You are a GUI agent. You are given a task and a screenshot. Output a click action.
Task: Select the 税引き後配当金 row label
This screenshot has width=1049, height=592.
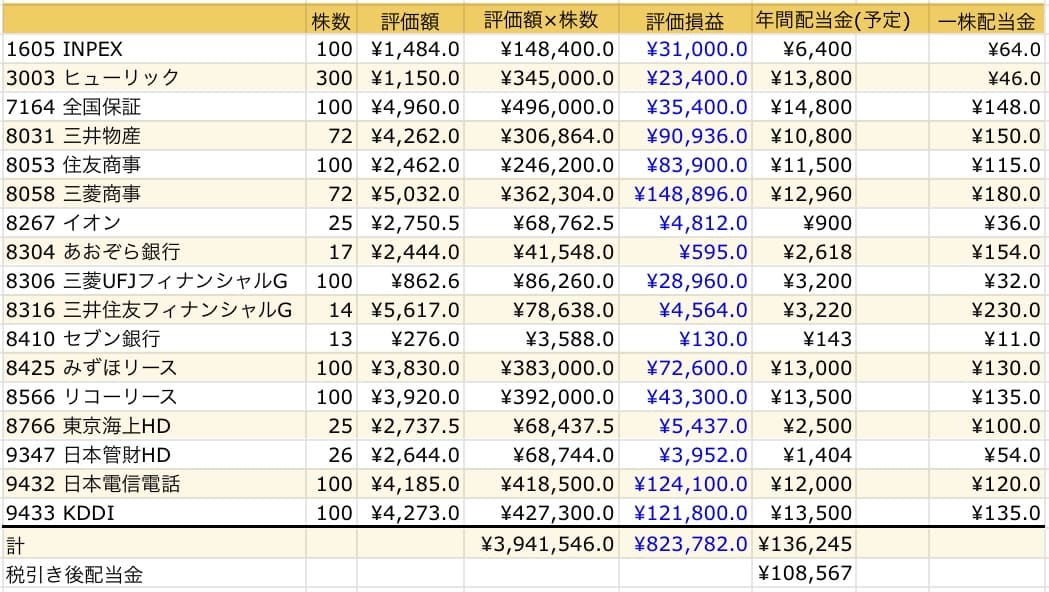[155, 573]
